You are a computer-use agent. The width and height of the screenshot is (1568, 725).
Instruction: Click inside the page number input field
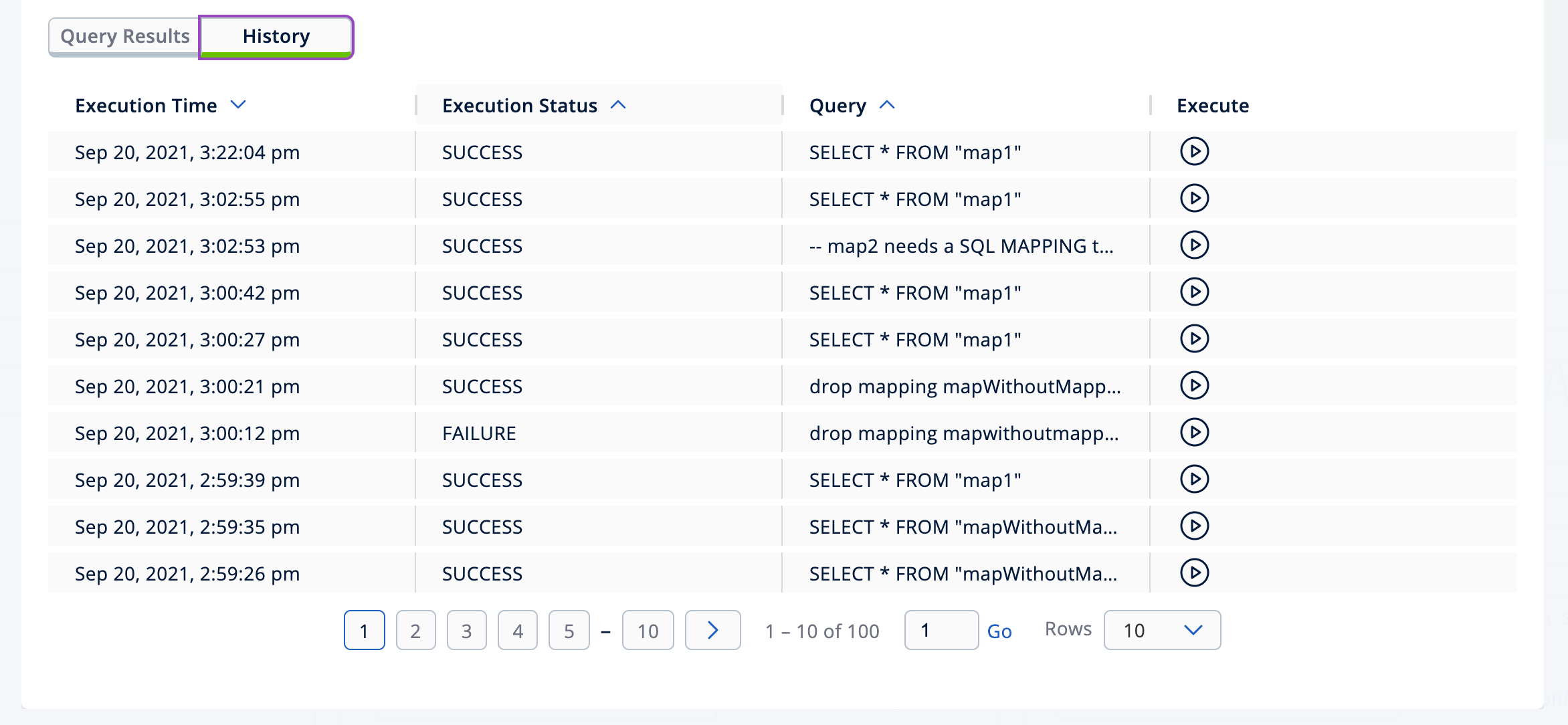[941, 629]
